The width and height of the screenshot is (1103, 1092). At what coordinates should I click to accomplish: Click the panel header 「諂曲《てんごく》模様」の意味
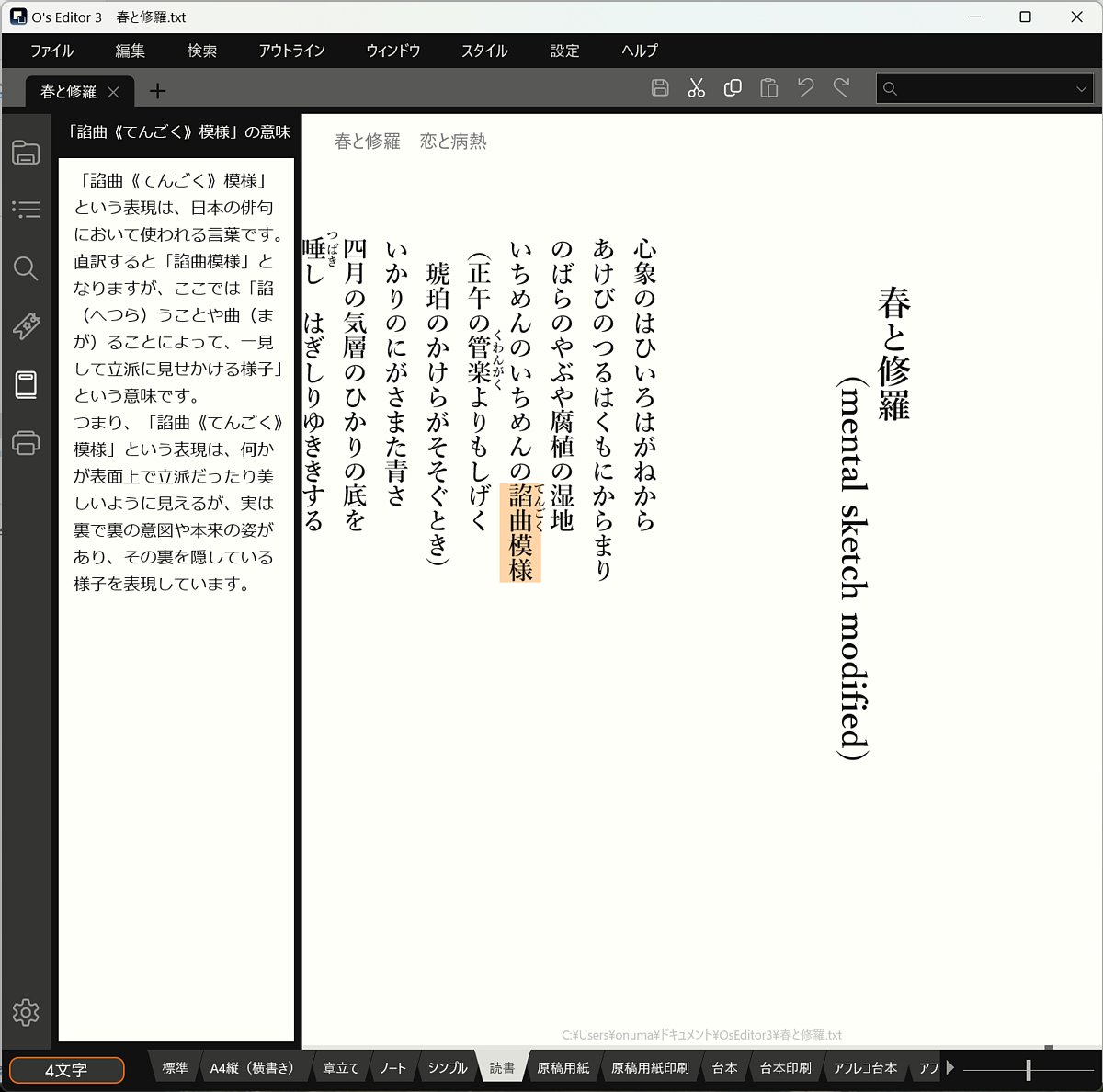(179, 132)
